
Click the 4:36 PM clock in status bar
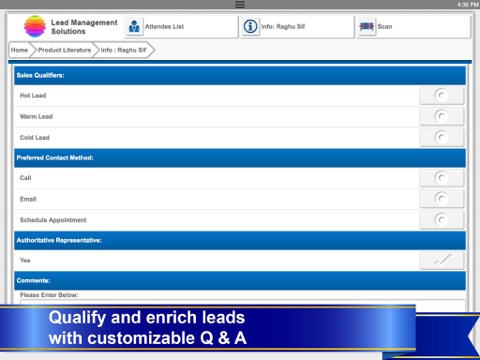468,4
